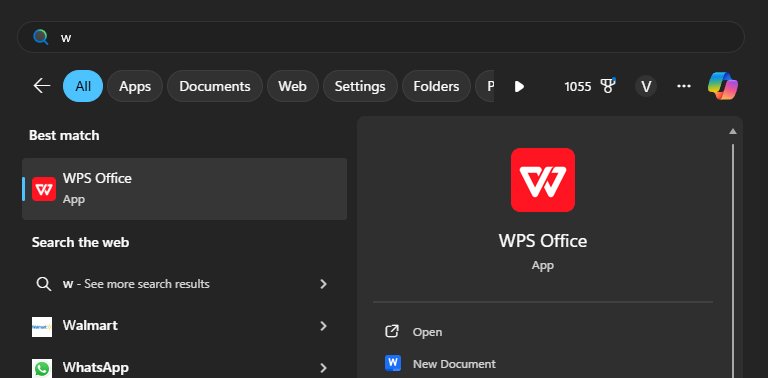Viewport: 768px width, 378px height.
Task: Launch Copilot from the colorful icon
Action: point(723,86)
